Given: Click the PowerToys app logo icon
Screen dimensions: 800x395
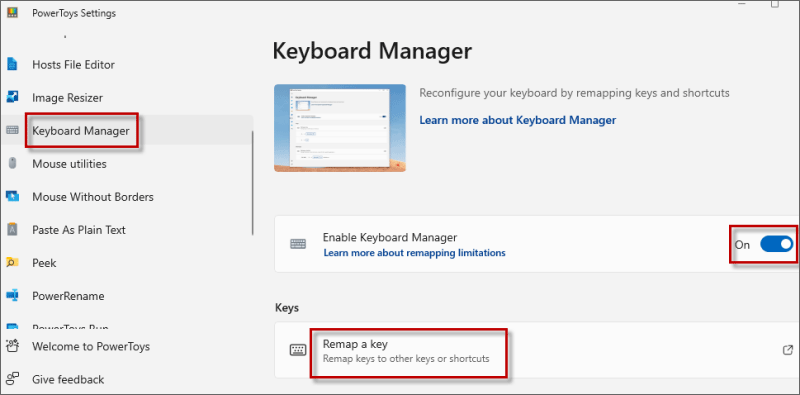Looking at the screenshot, I should point(12,13).
